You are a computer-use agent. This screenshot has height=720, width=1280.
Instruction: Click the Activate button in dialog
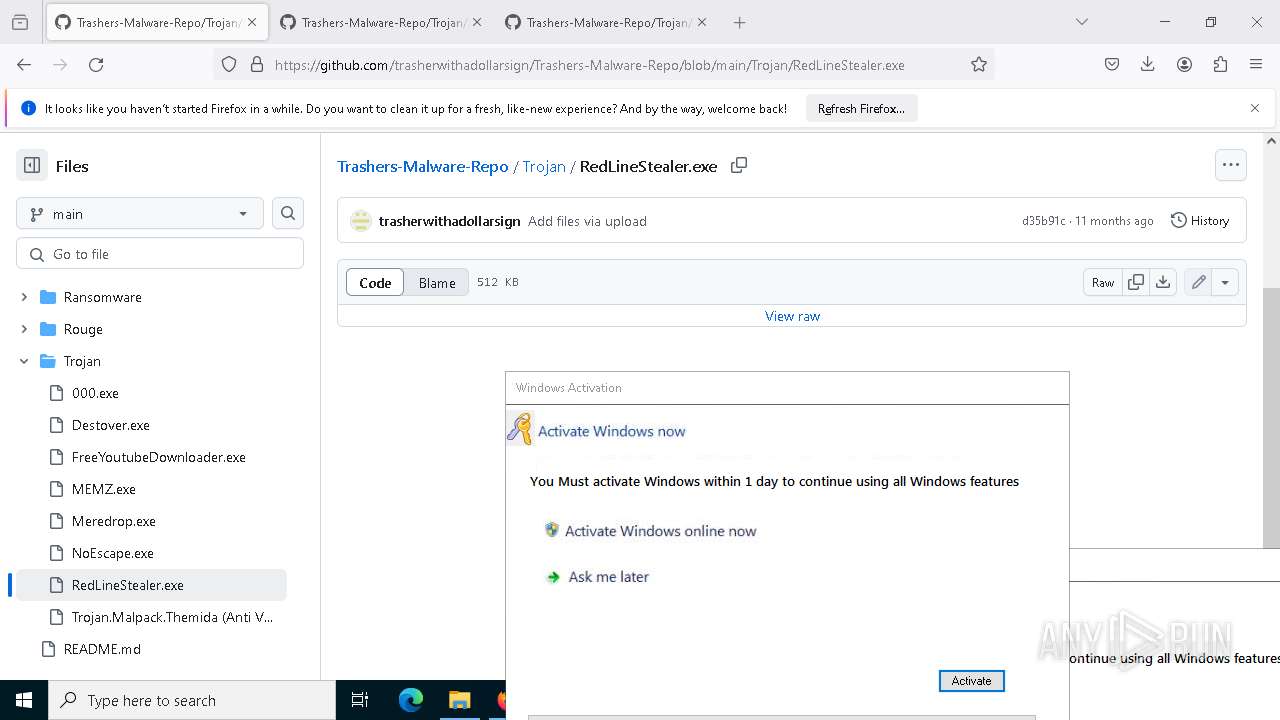(971, 681)
